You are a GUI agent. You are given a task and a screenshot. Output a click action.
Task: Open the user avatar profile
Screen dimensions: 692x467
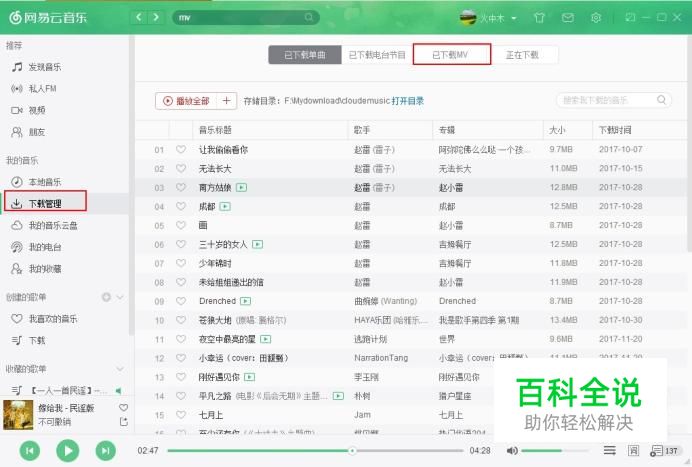pyautogui.click(x=468, y=18)
